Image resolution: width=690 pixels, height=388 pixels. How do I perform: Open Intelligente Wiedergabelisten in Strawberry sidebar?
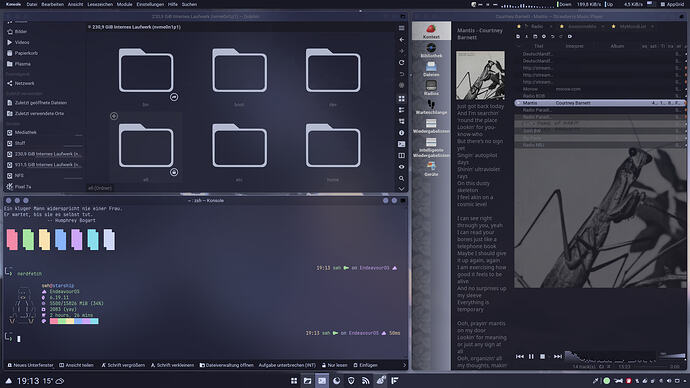click(x=431, y=147)
